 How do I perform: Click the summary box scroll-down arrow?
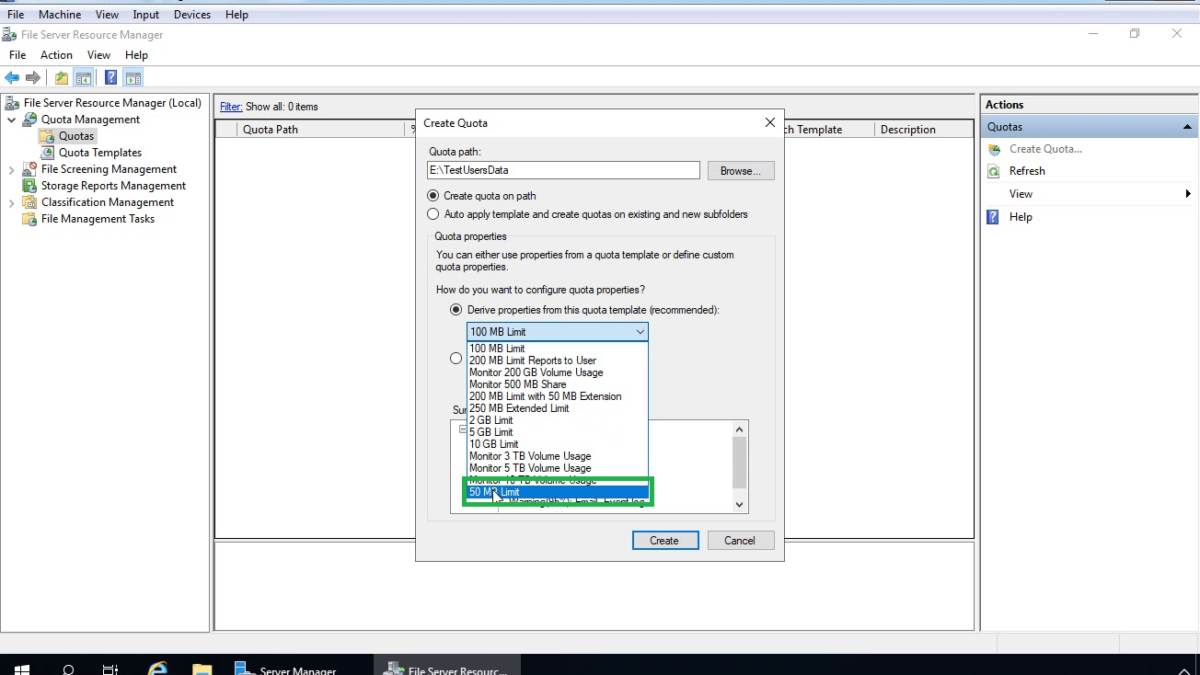coord(740,505)
